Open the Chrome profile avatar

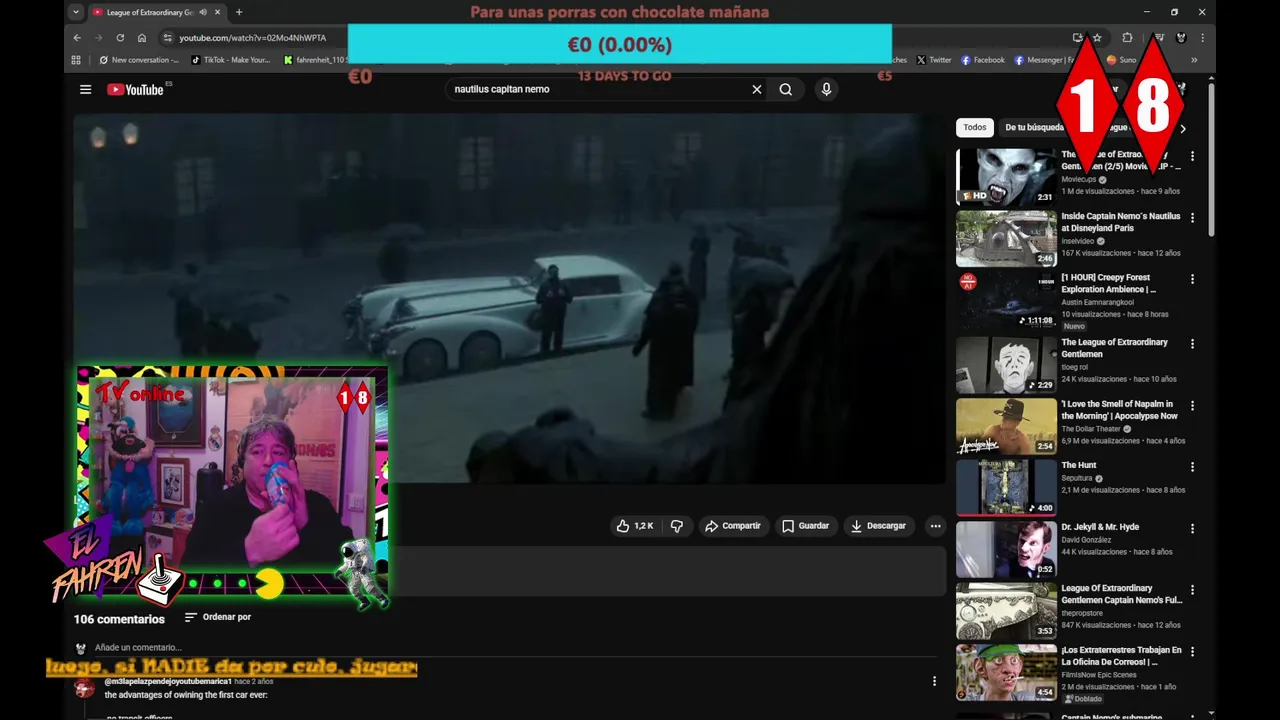click(1181, 38)
